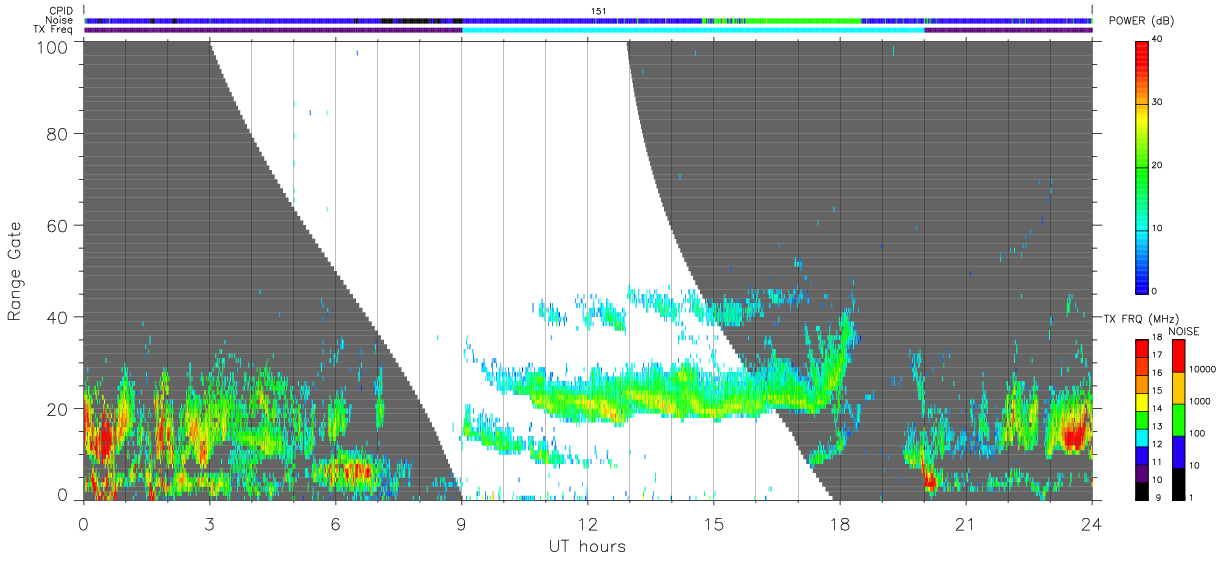Click the 'UT hours' axis title
The image size is (1228, 567).
[587, 547]
